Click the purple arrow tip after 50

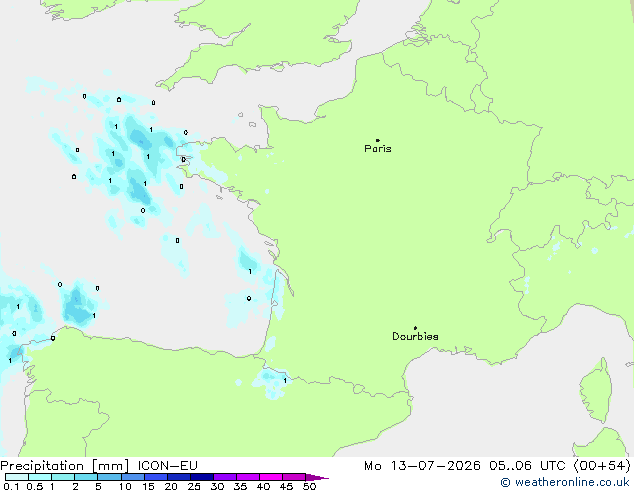[317, 477]
